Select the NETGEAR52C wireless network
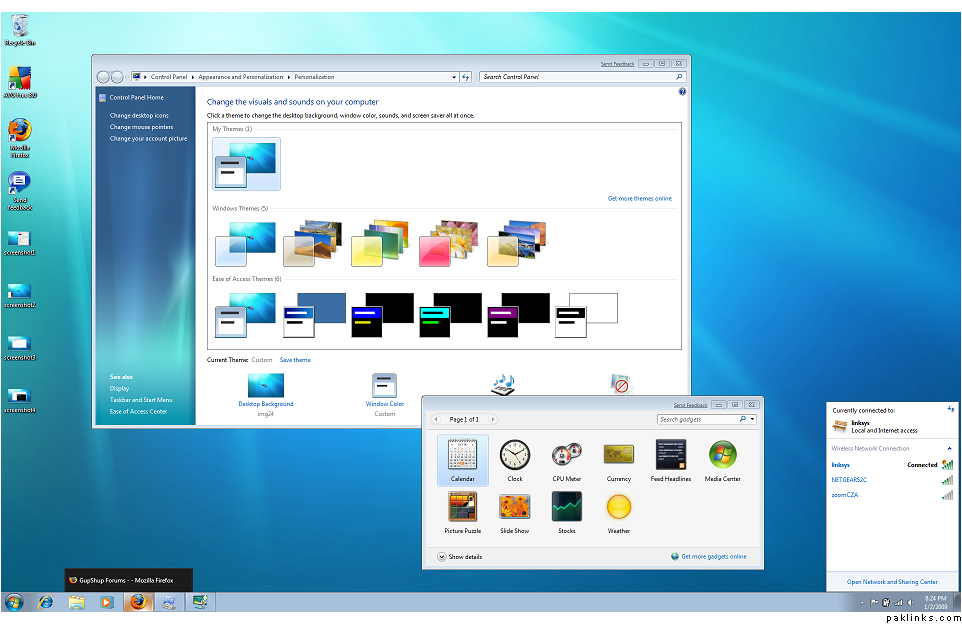The image size is (962, 624). coord(849,480)
